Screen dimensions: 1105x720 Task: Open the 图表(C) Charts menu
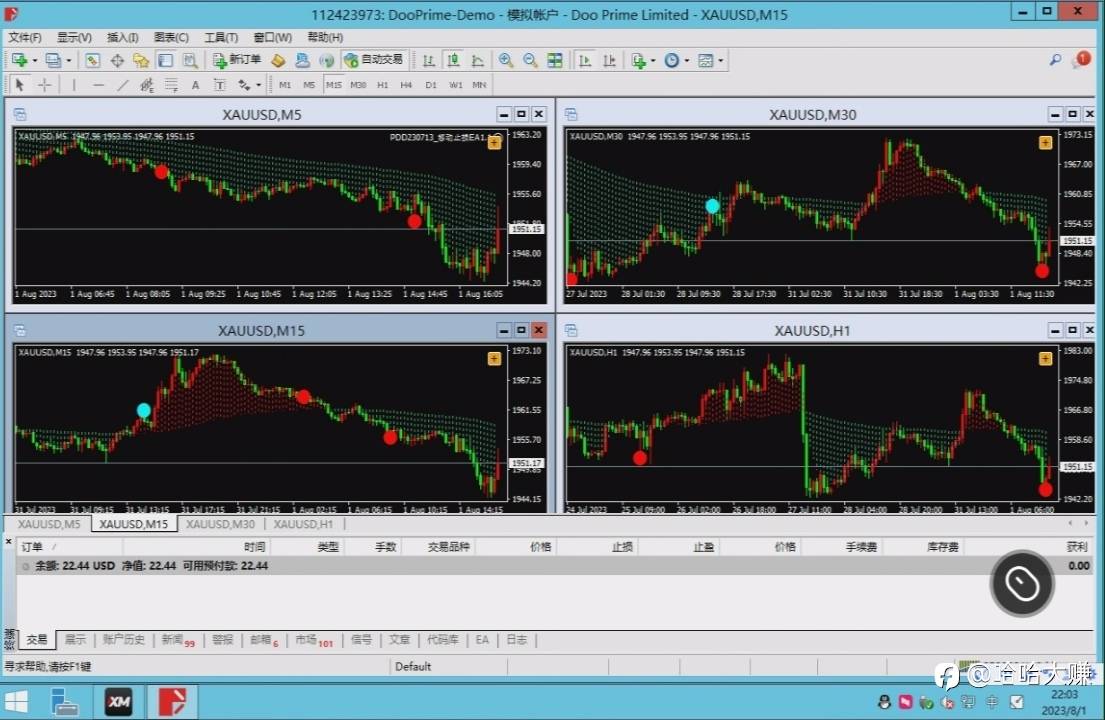point(171,37)
